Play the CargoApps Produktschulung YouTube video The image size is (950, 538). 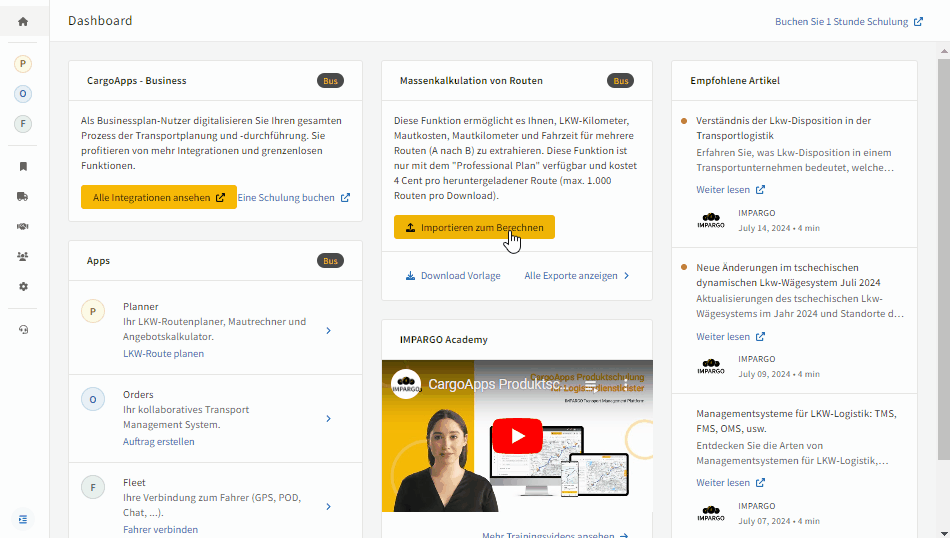(517, 436)
